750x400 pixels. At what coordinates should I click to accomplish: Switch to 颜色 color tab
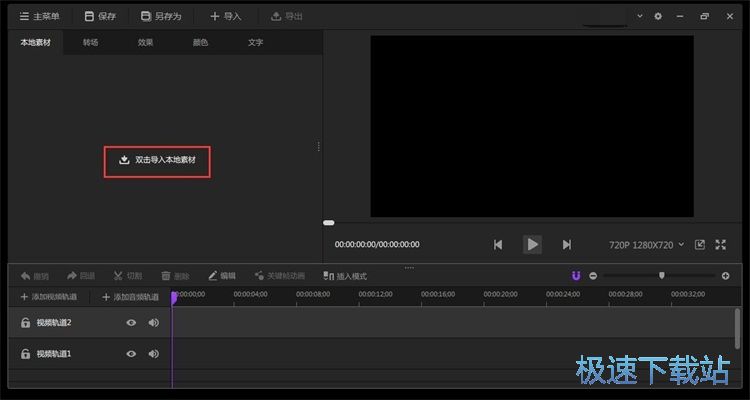(200, 43)
